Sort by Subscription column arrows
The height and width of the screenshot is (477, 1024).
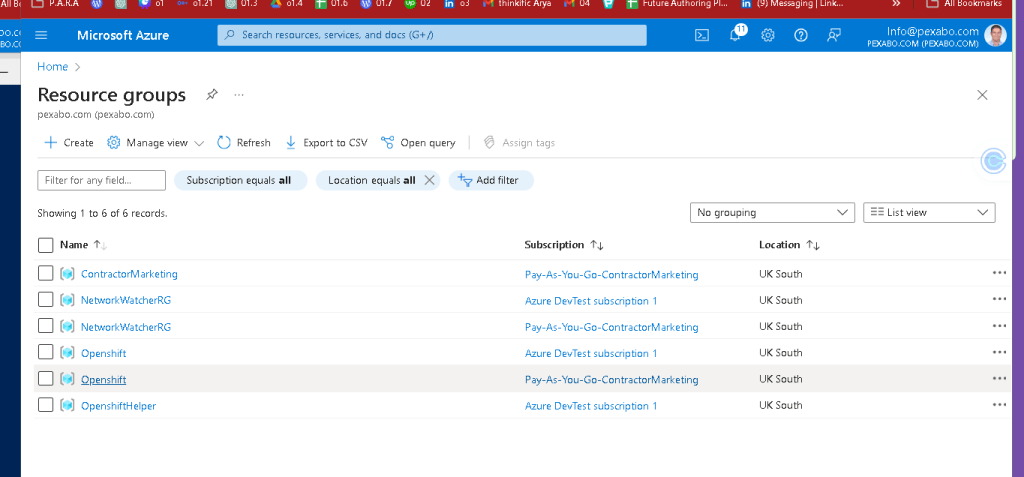pyautogui.click(x=597, y=245)
